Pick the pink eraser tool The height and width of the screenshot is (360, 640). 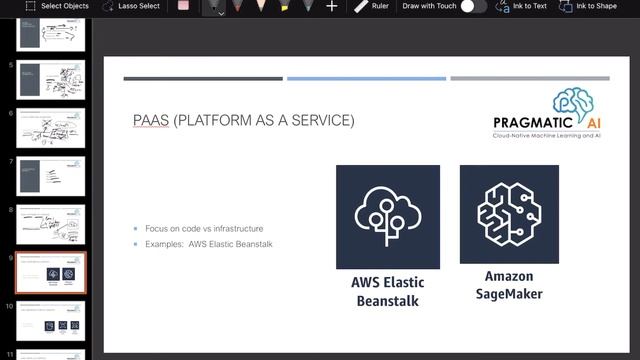pyautogui.click(x=183, y=5)
